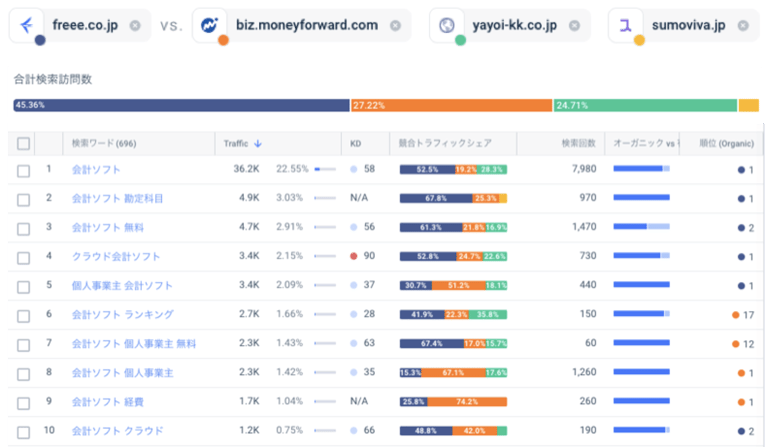Check the box for row 8 会計ソフト 個人事業主
This screenshot has height=447, width=765.
(x=23, y=374)
